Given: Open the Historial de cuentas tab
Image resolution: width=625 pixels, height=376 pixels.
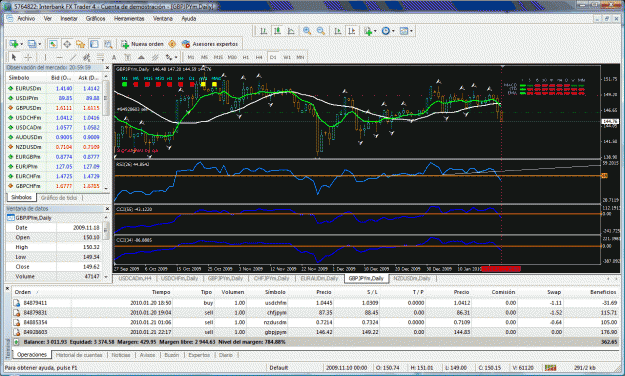Looking at the screenshot, I should click(79, 355).
